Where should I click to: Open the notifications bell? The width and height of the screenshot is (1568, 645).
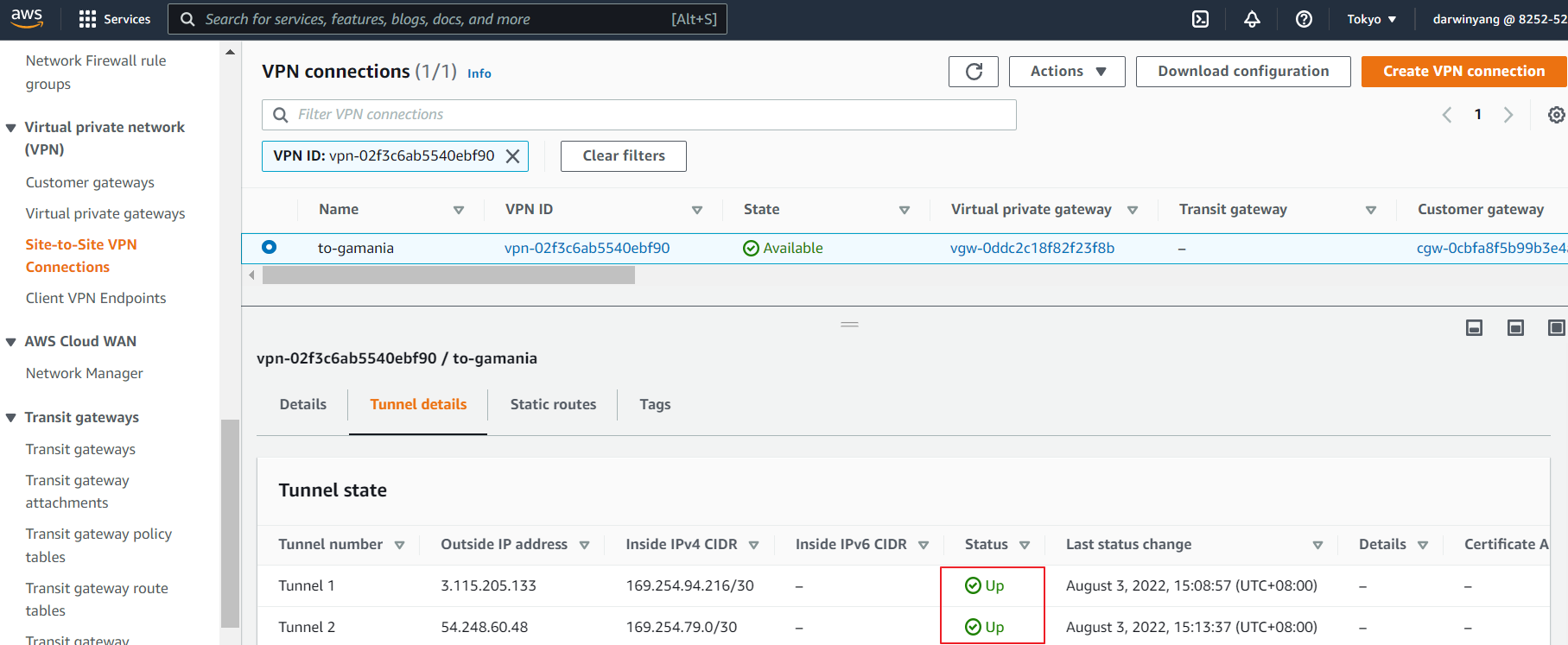1252,19
